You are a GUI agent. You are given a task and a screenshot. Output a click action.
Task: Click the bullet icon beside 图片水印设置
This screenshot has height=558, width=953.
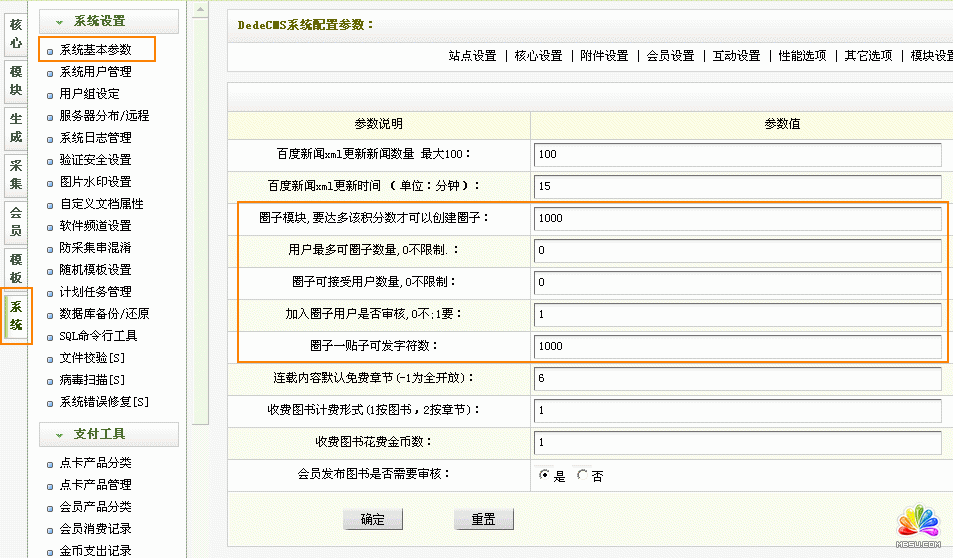coord(50,183)
